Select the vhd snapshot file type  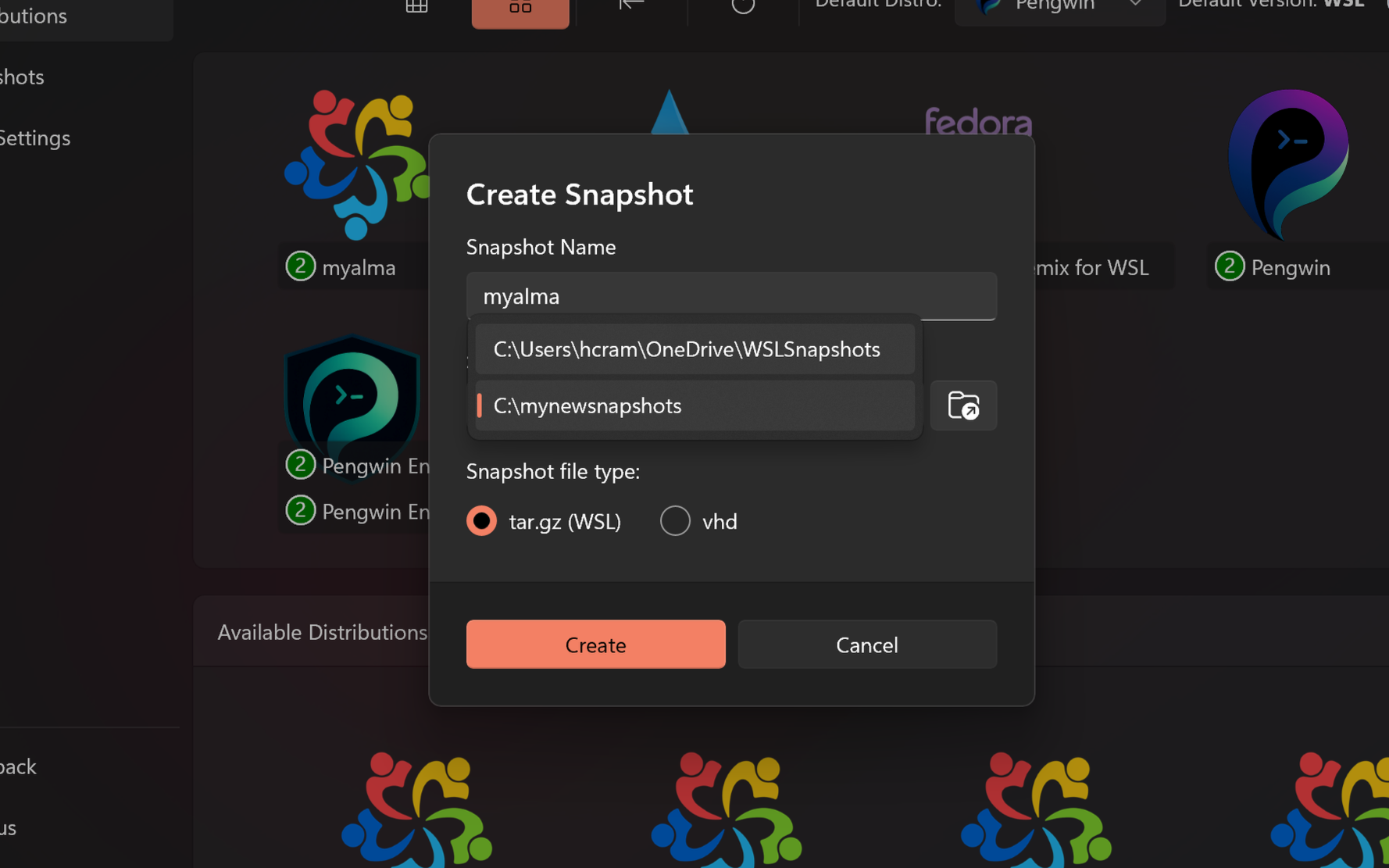tap(675, 520)
